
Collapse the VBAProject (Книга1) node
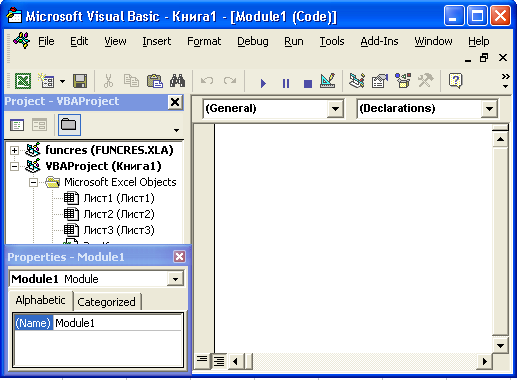click(x=14, y=166)
